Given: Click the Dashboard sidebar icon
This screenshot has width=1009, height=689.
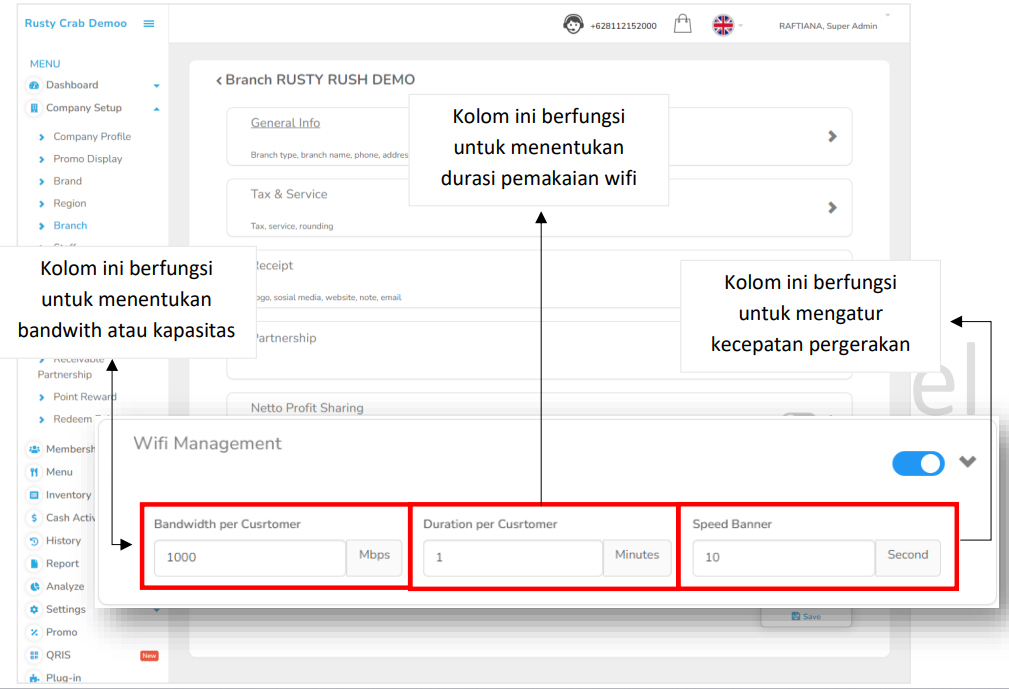Looking at the screenshot, I should [35, 86].
